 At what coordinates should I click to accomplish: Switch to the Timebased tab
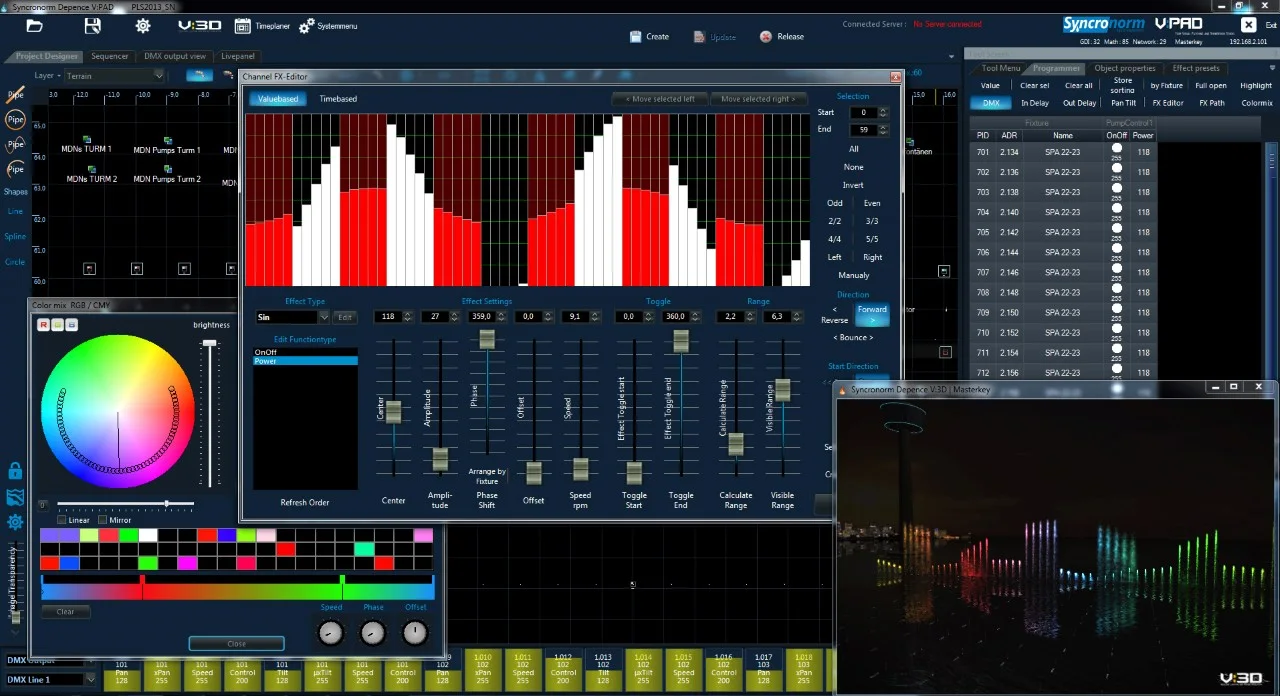point(338,99)
